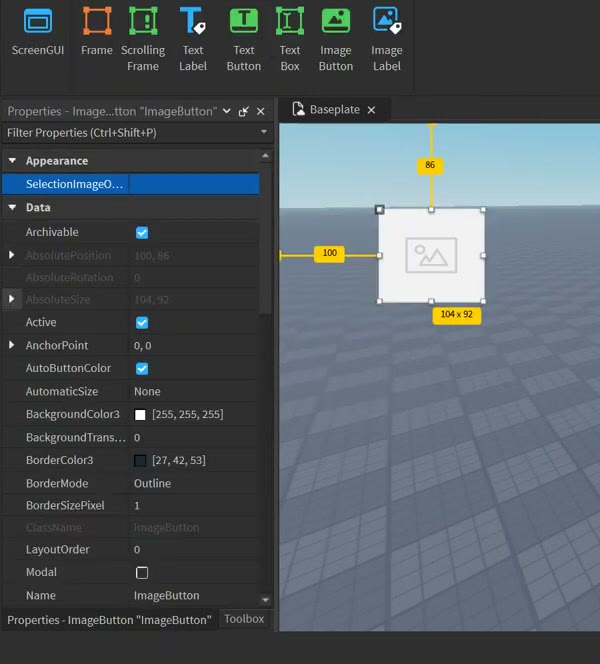Change the BorderMode value Outline

pyautogui.click(x=152, y=483)
